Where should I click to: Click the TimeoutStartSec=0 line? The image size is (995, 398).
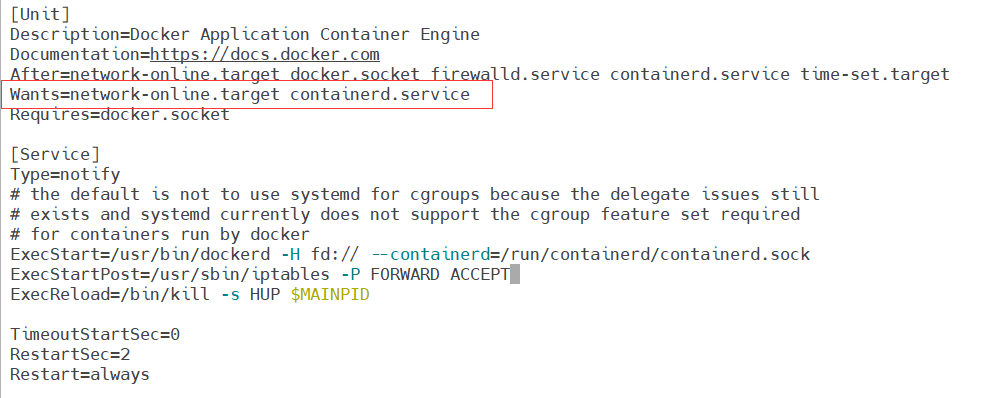pyautogui.click(x=95, y=335)
